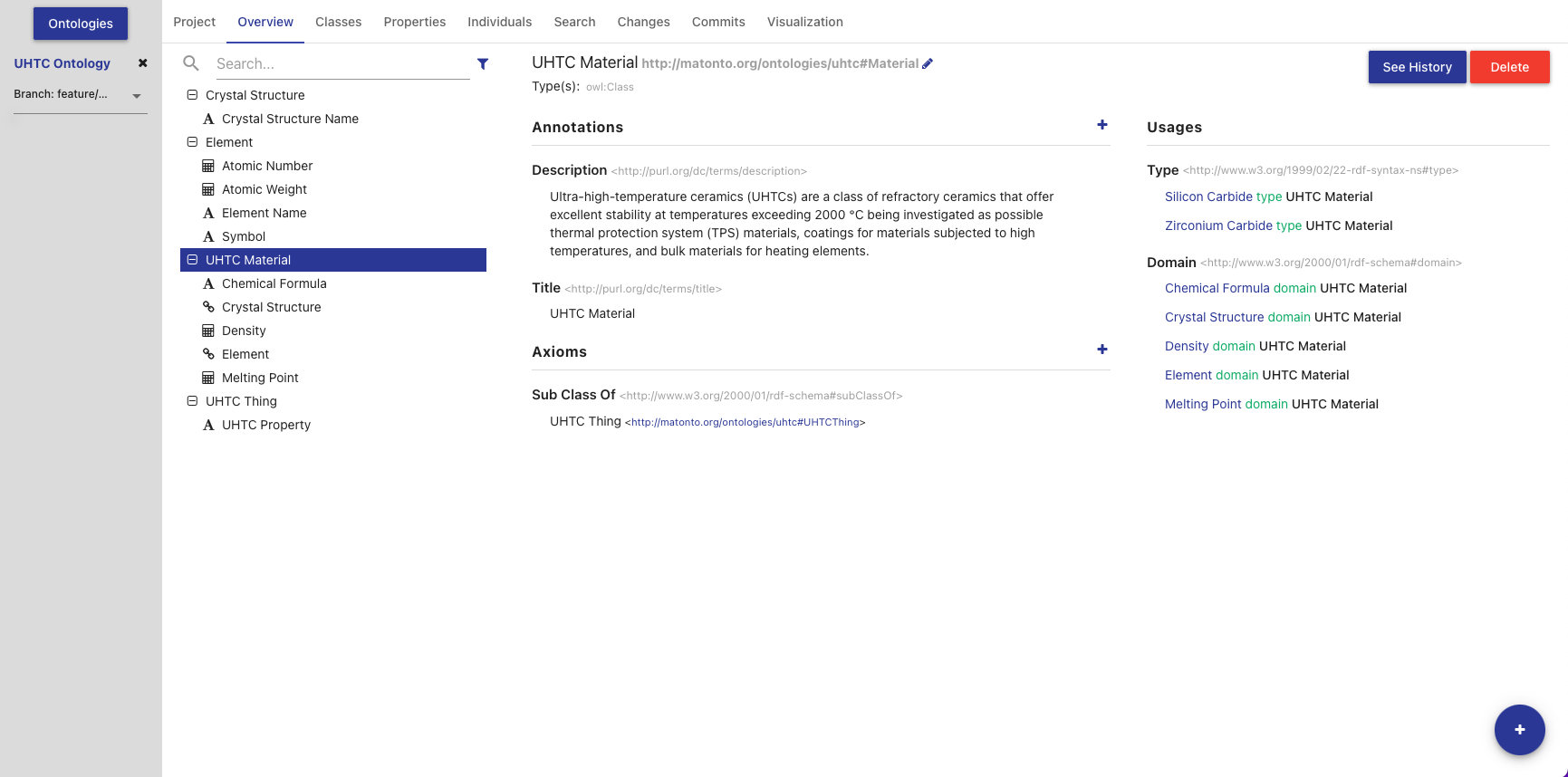This screenshot has height=777, width=1568.
Task: Click the Delete button
Action: 1510,67
